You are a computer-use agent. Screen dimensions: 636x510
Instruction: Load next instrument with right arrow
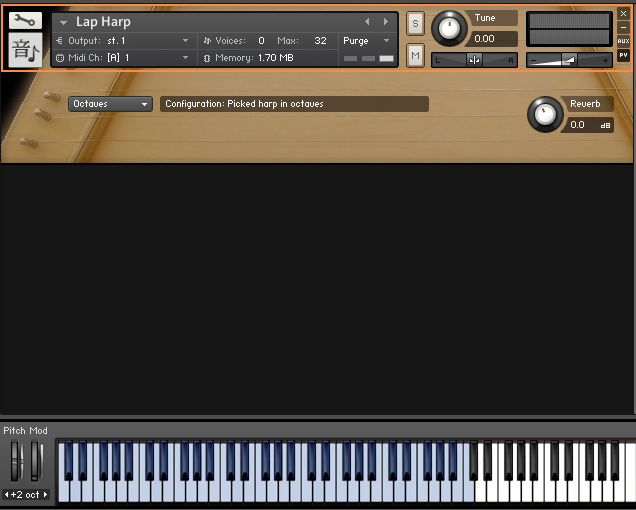click(x=386, y=22)
